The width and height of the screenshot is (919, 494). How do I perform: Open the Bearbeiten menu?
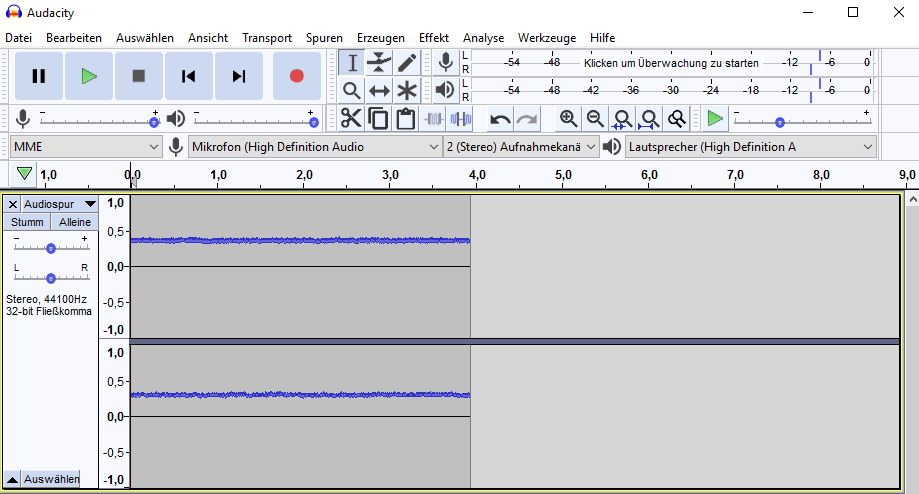(x=74, y=38)
